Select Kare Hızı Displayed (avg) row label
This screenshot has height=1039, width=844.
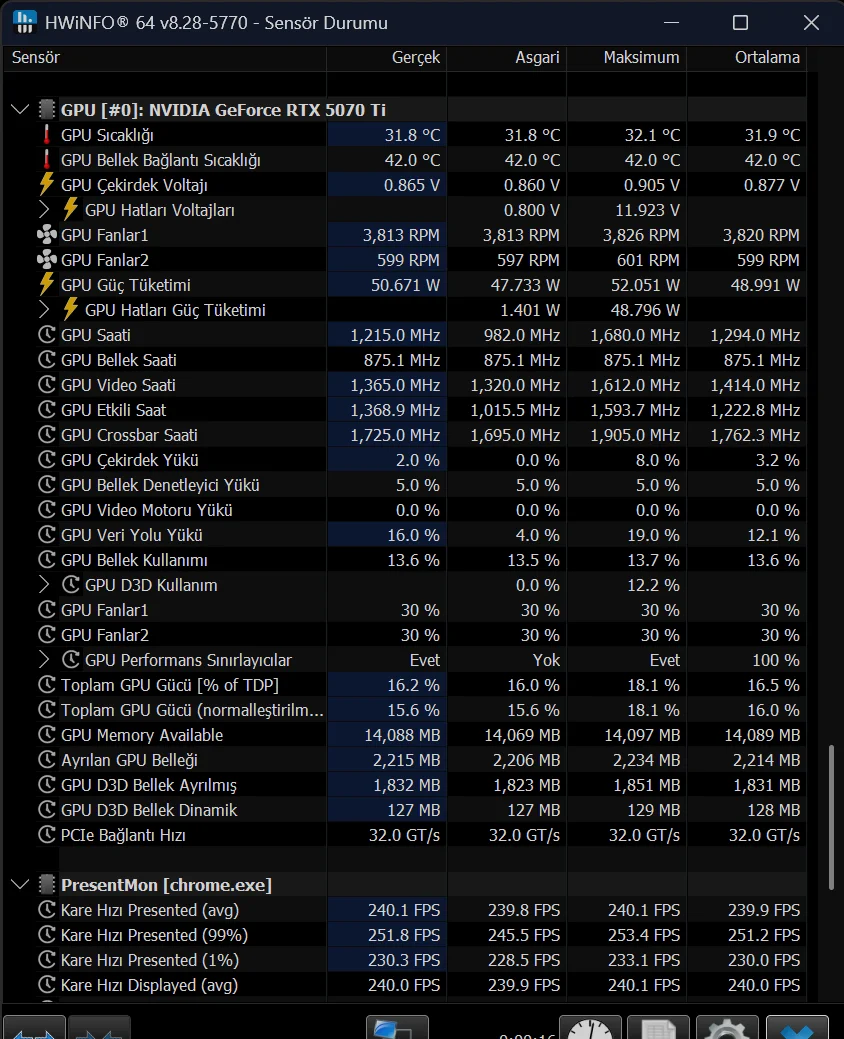[x=149, y=985]
